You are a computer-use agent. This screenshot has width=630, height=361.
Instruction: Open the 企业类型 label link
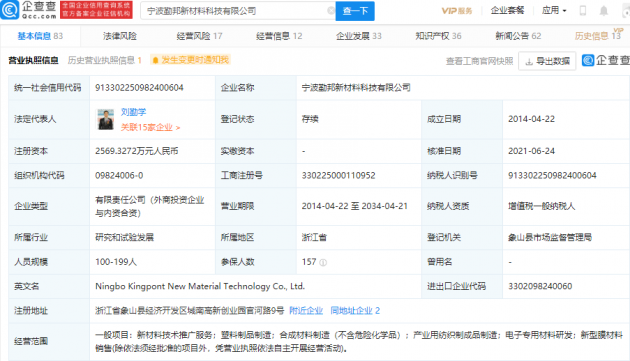31,206
